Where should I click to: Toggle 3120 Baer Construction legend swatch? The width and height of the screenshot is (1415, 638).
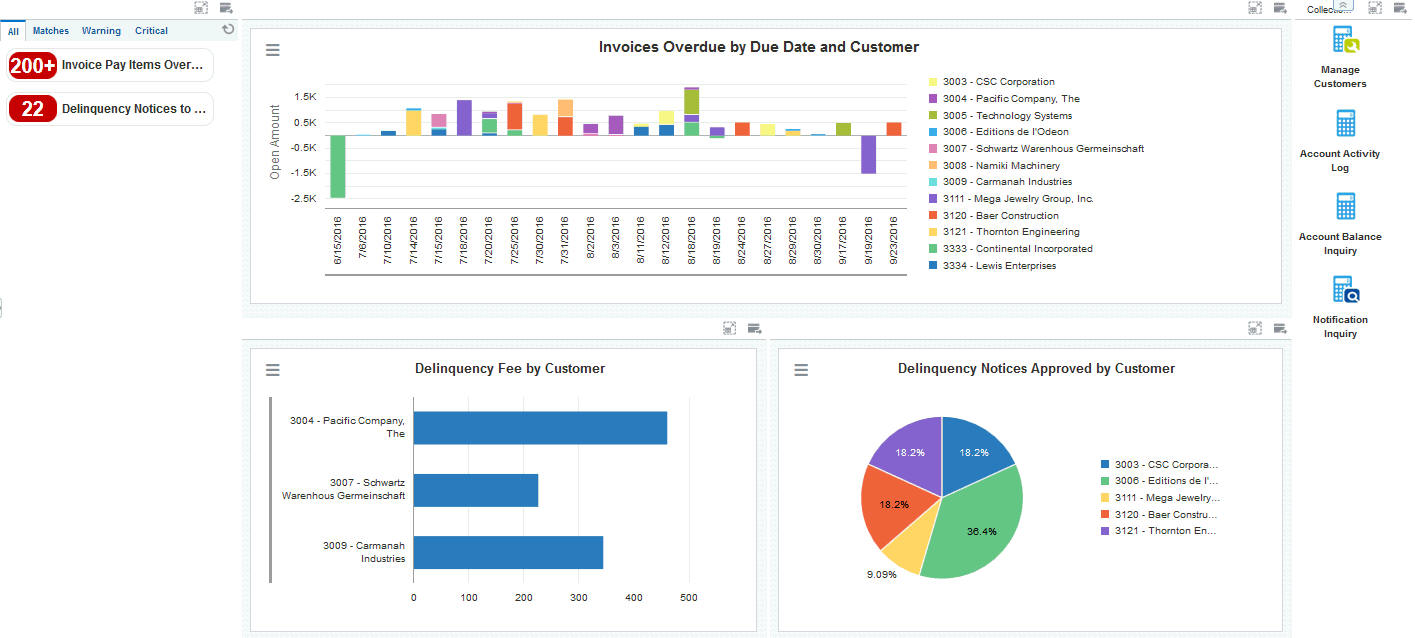point(933,216)
